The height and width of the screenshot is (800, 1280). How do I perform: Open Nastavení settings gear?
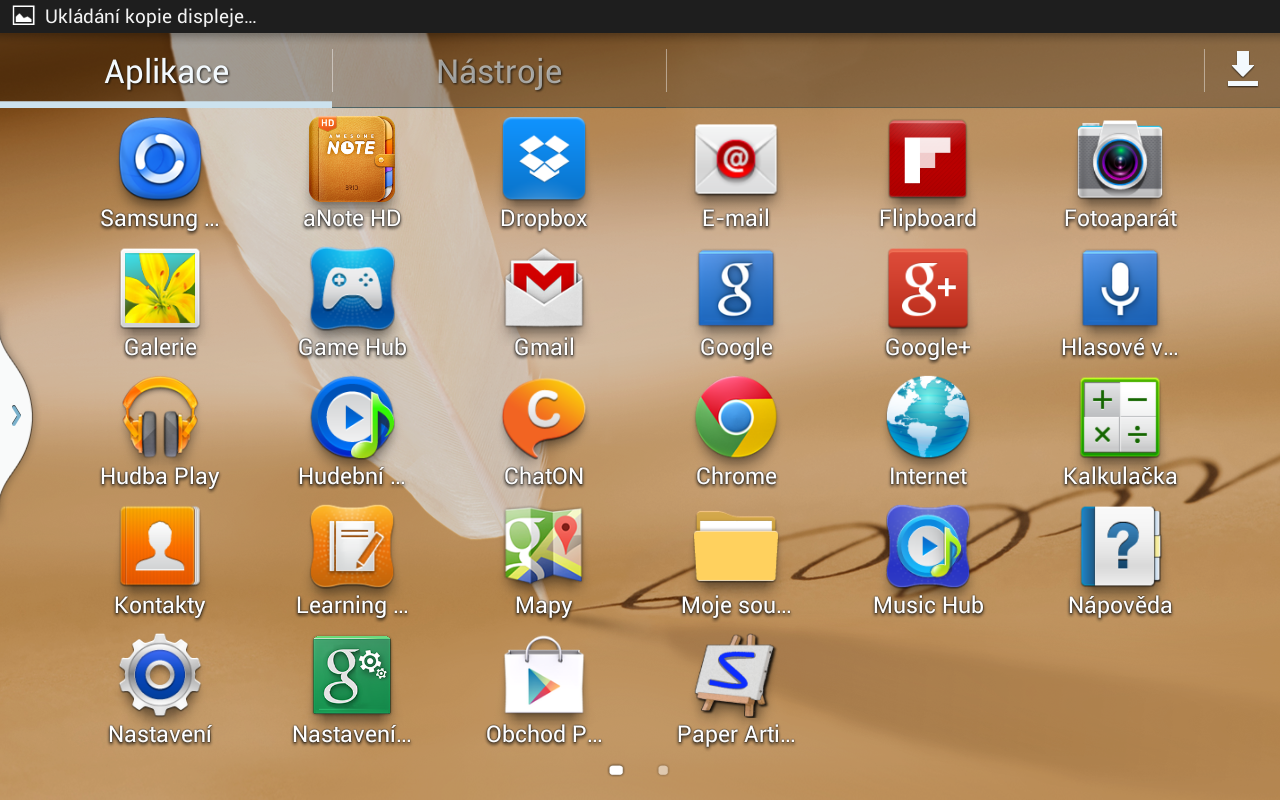[160, 675]
